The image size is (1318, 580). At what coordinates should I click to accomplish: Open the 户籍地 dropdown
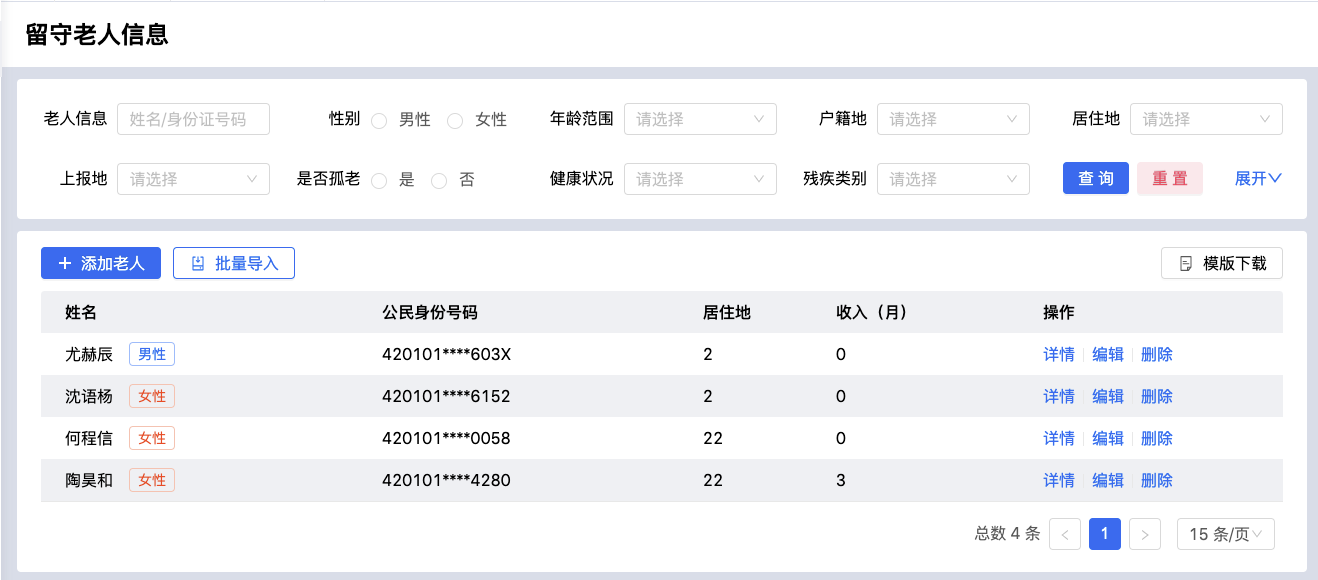tap(953, 119)
